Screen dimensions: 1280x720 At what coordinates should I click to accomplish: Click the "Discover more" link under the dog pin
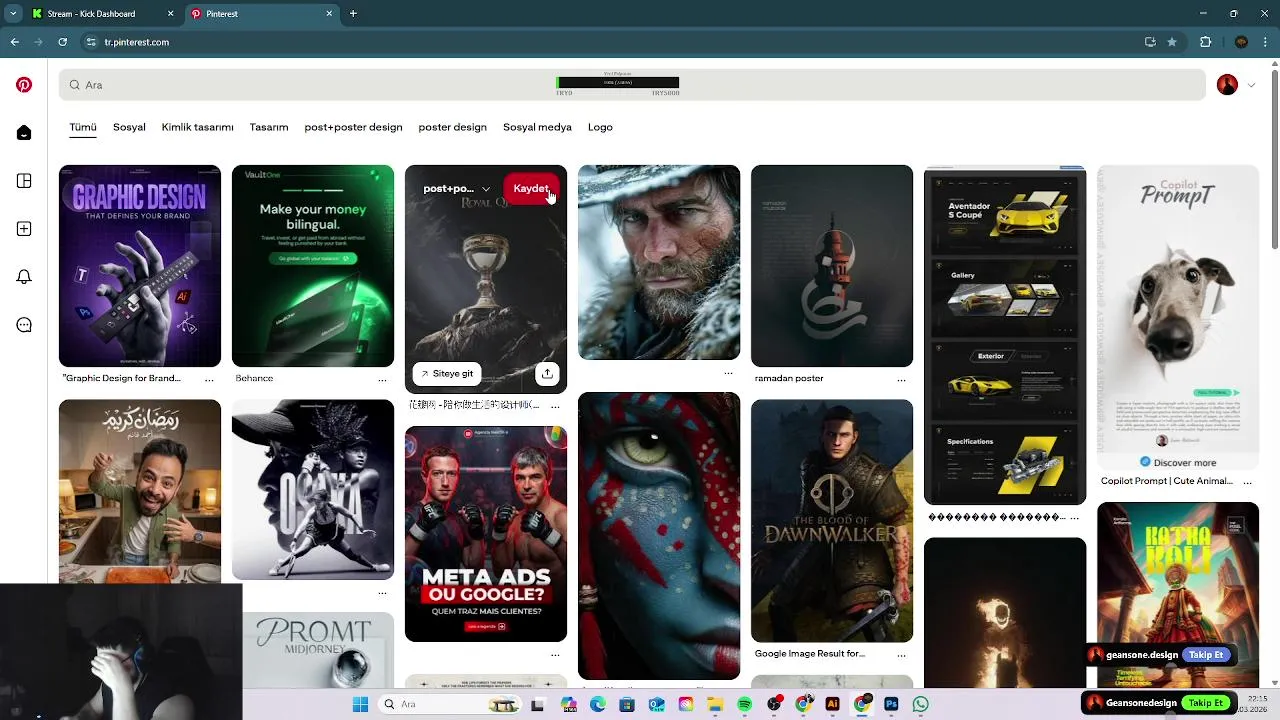tap(1178, 463)
